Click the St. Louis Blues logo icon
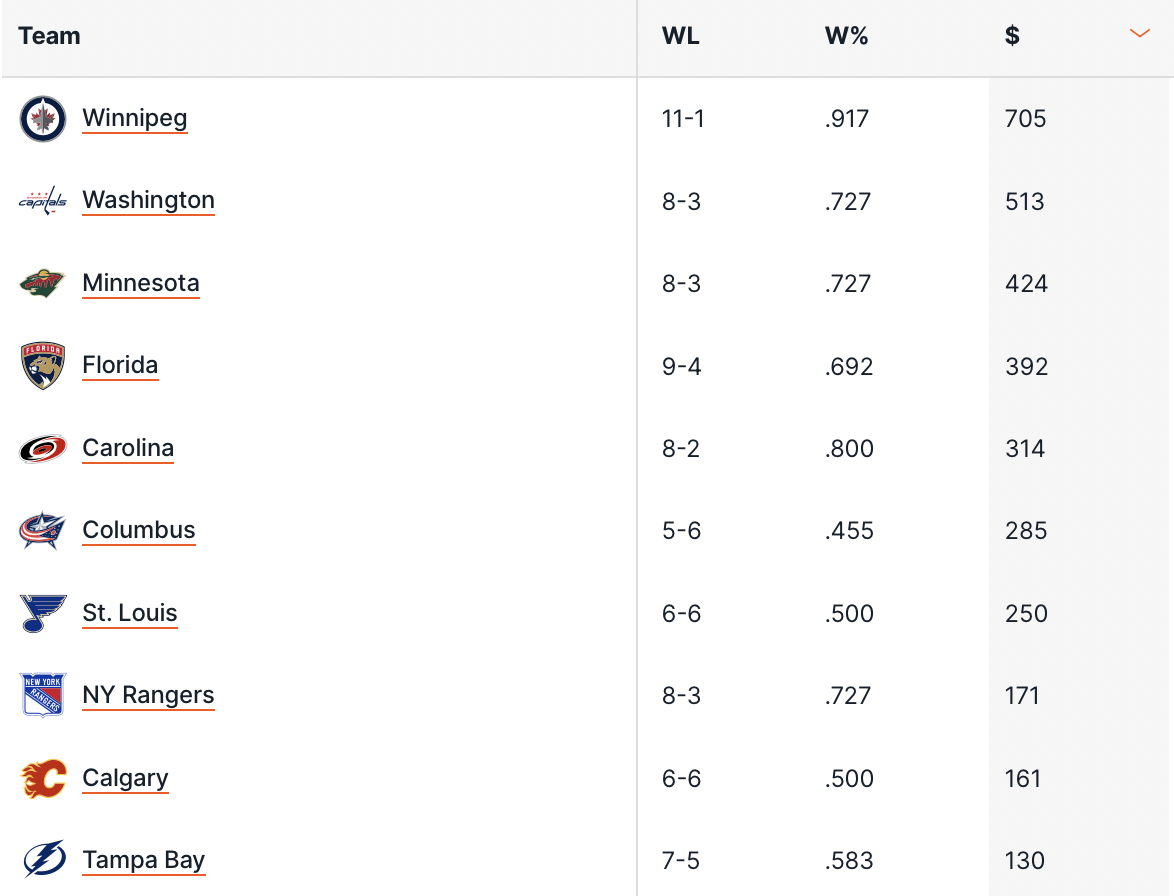 pos(43,613)
